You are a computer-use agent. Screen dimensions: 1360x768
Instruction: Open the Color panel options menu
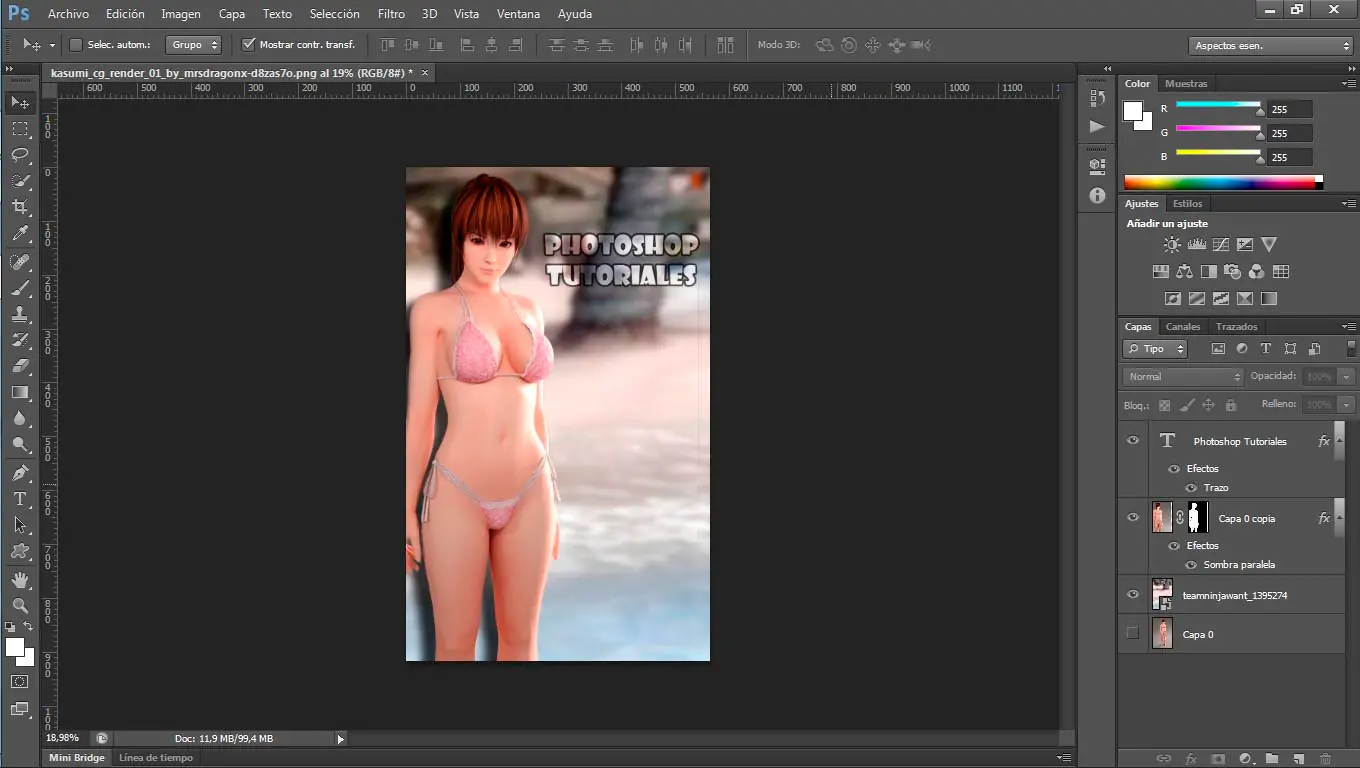[1349, 84]
